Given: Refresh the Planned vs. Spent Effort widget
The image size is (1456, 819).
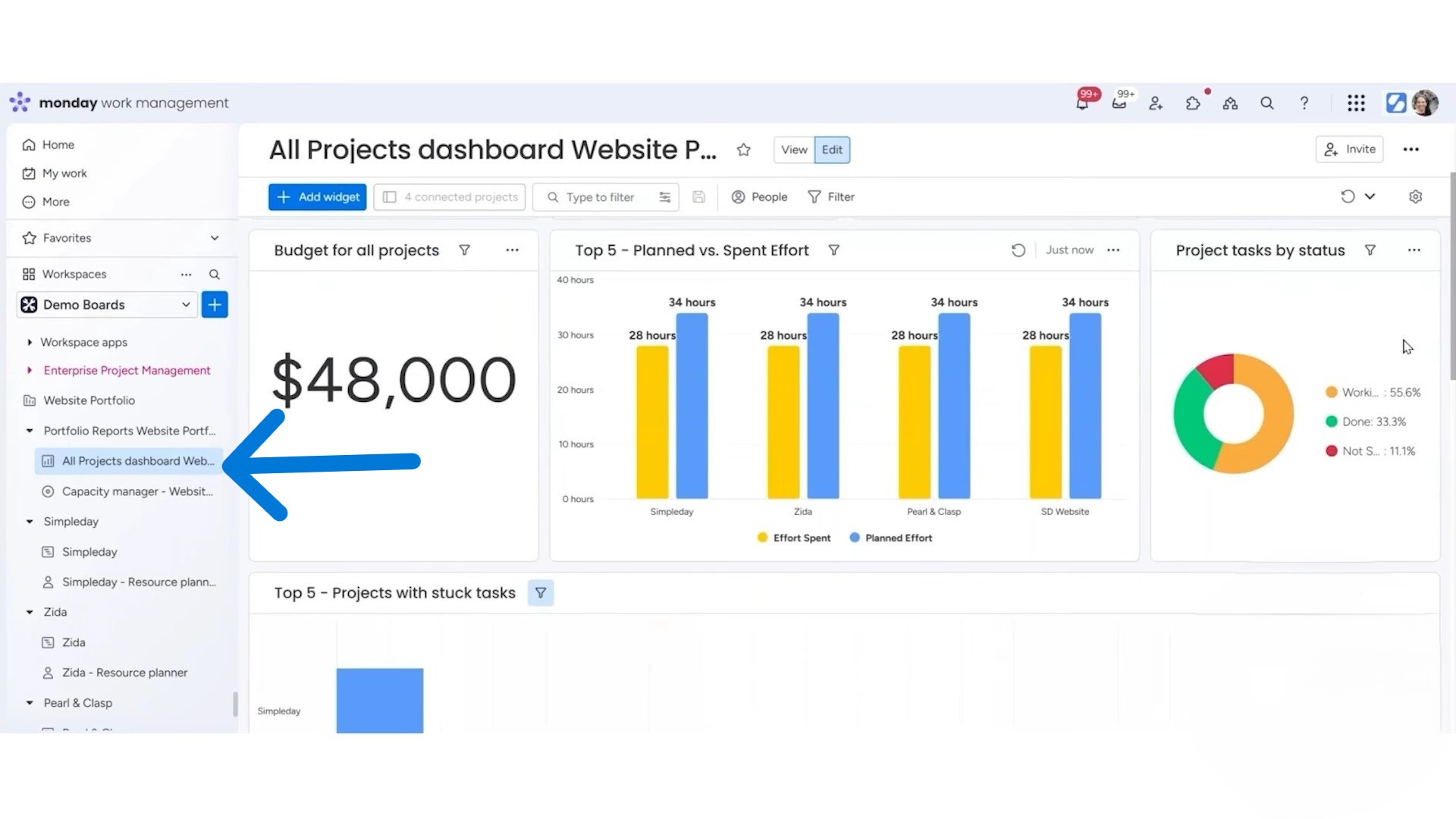Looking at the screenshot, I should tap(1018, 250).
